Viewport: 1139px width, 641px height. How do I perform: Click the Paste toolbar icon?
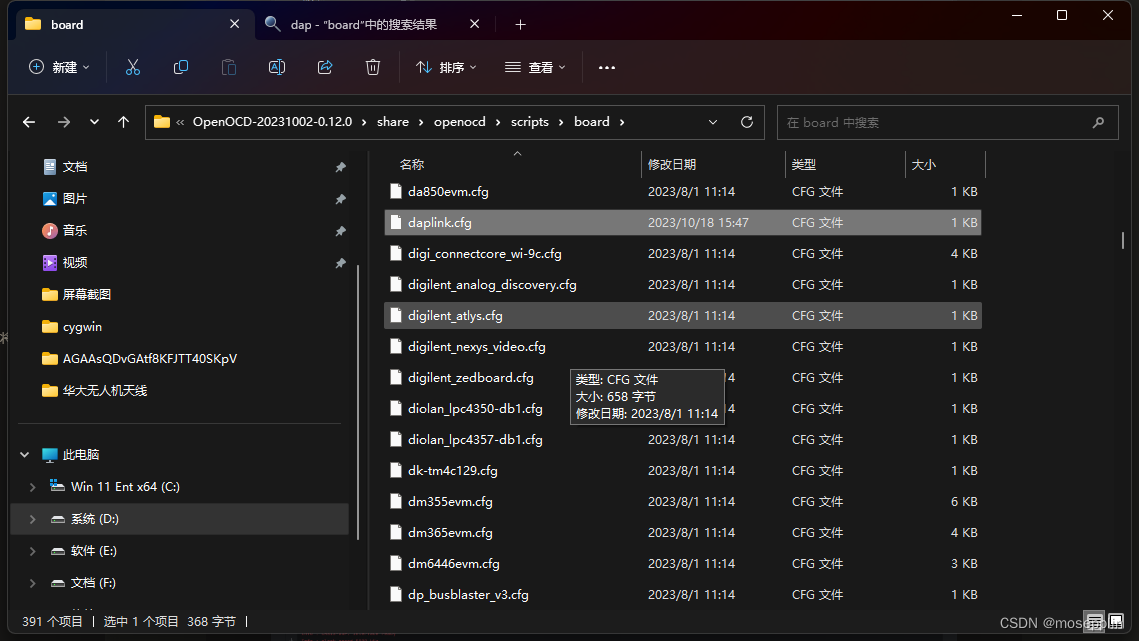[228, 67]
